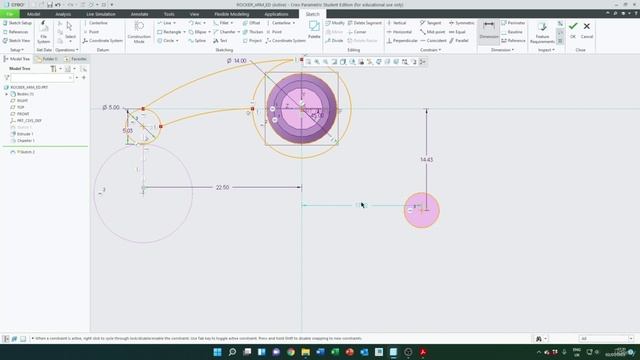Select Sketch 2 in model tree
Viewport: 640px width, 360px height.
[x=23, y=152]
